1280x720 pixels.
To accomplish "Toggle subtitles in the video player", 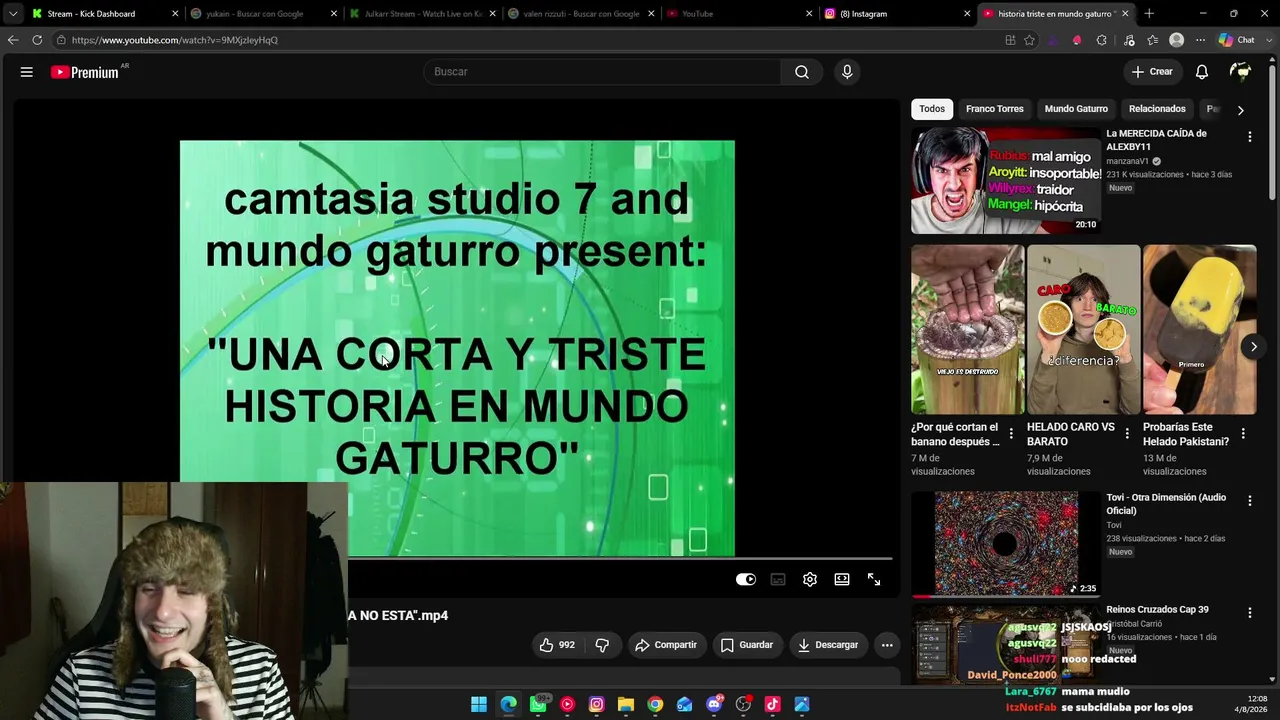I will pyautogui.click(x=778, y=579).
